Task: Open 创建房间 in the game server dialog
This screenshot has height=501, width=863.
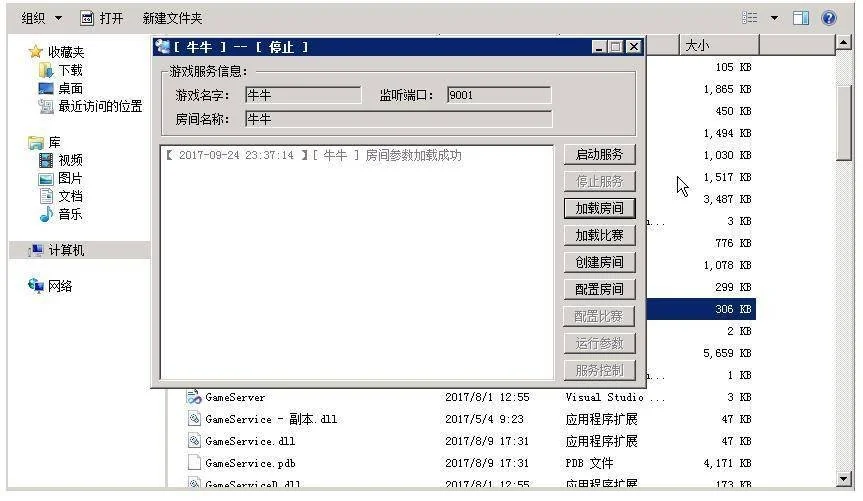Action: pos(599,263)
